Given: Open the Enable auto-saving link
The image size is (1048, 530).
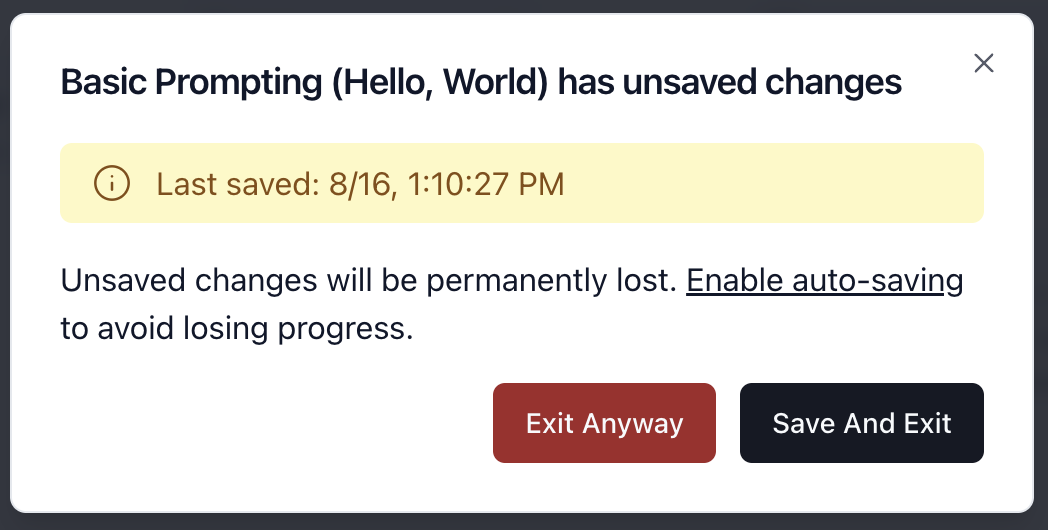Looking at the screenshot, I should (824, 281).
